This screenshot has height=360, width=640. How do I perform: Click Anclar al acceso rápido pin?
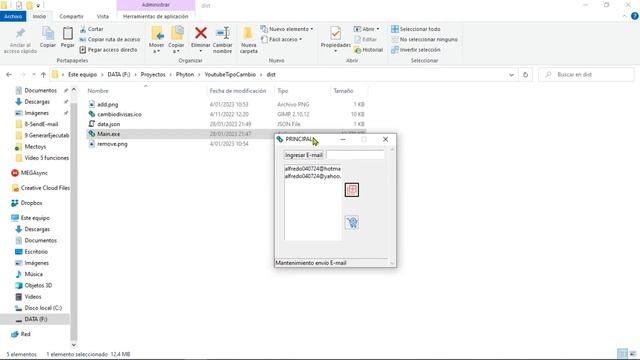20,40
